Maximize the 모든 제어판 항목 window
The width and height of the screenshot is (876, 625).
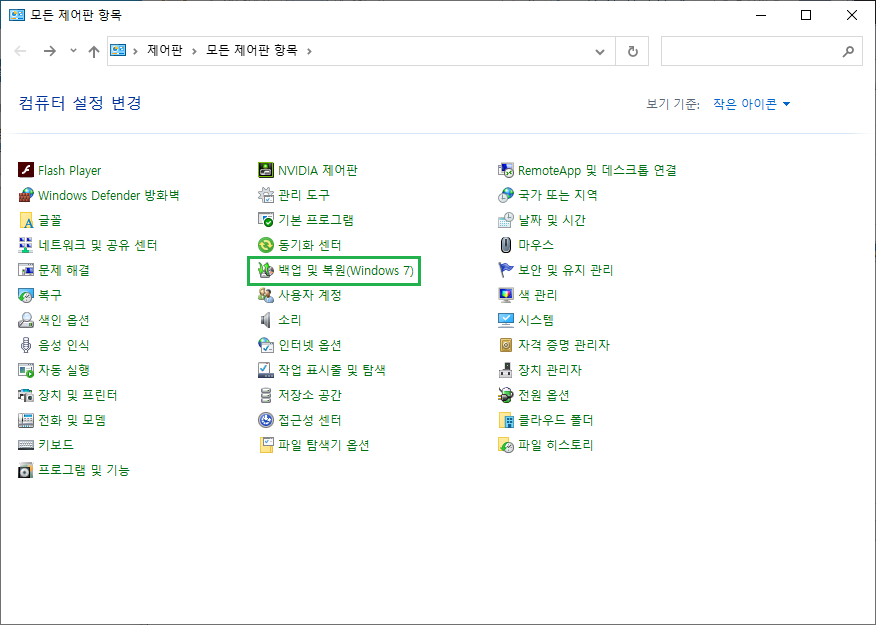point(806,15)
